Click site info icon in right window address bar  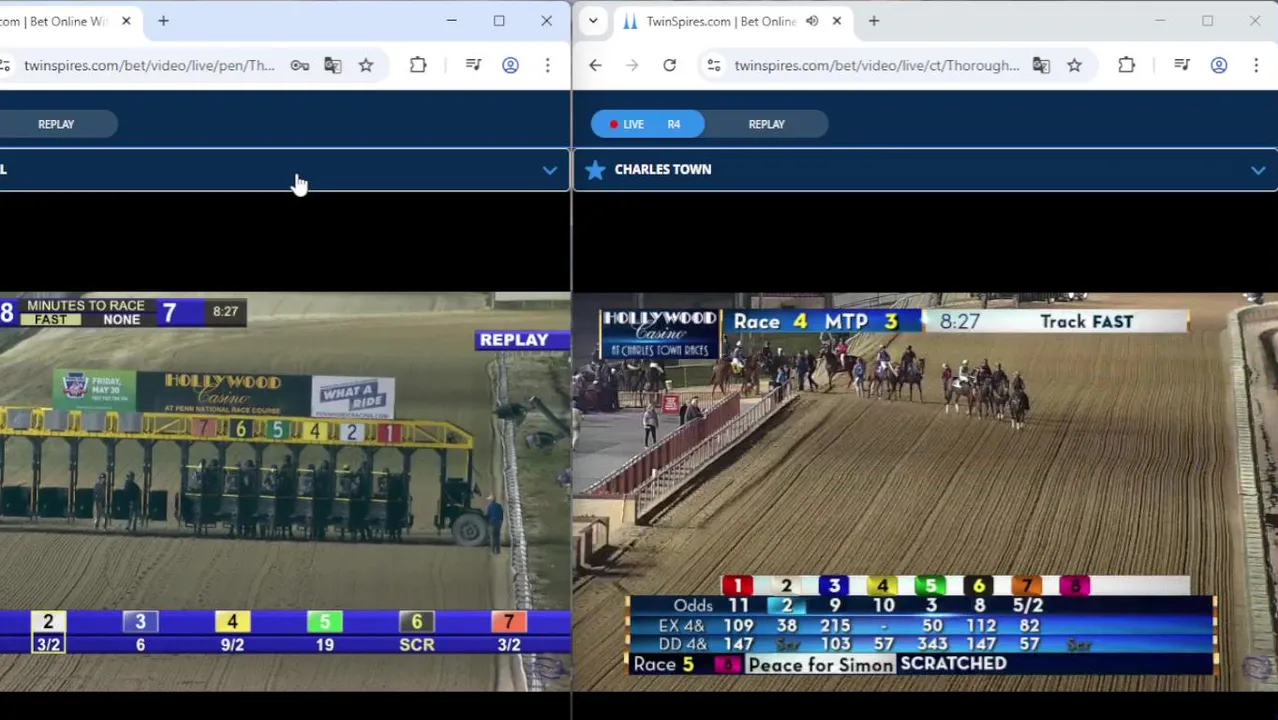click(713, 65)
